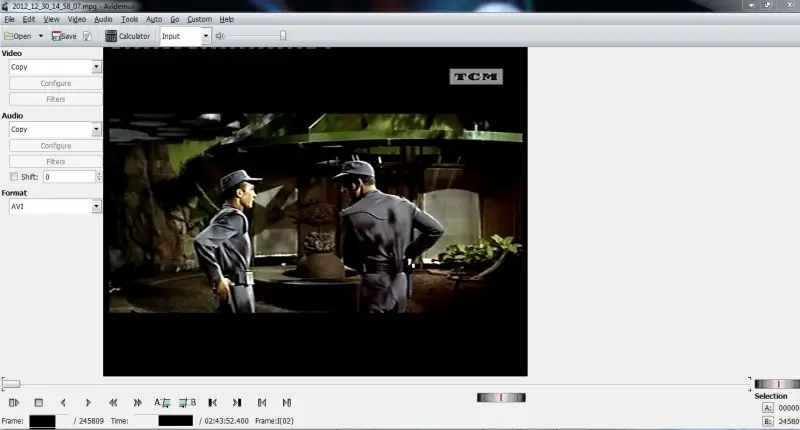Click the Time input field
The height and width of the screenshot is (430, 800).
pyautogui.click(x=165, y=421)
